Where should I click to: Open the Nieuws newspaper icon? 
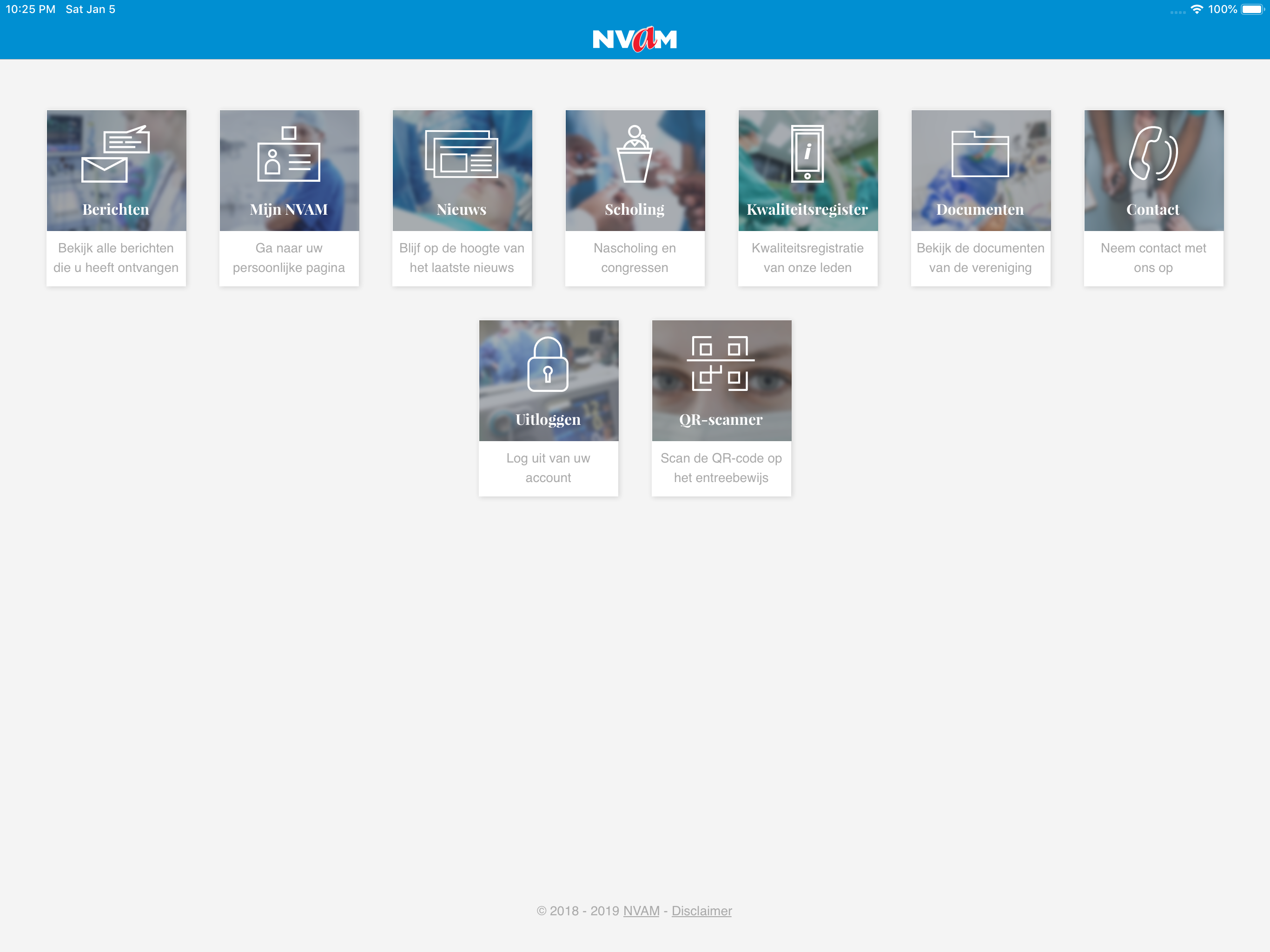[462, 154]
